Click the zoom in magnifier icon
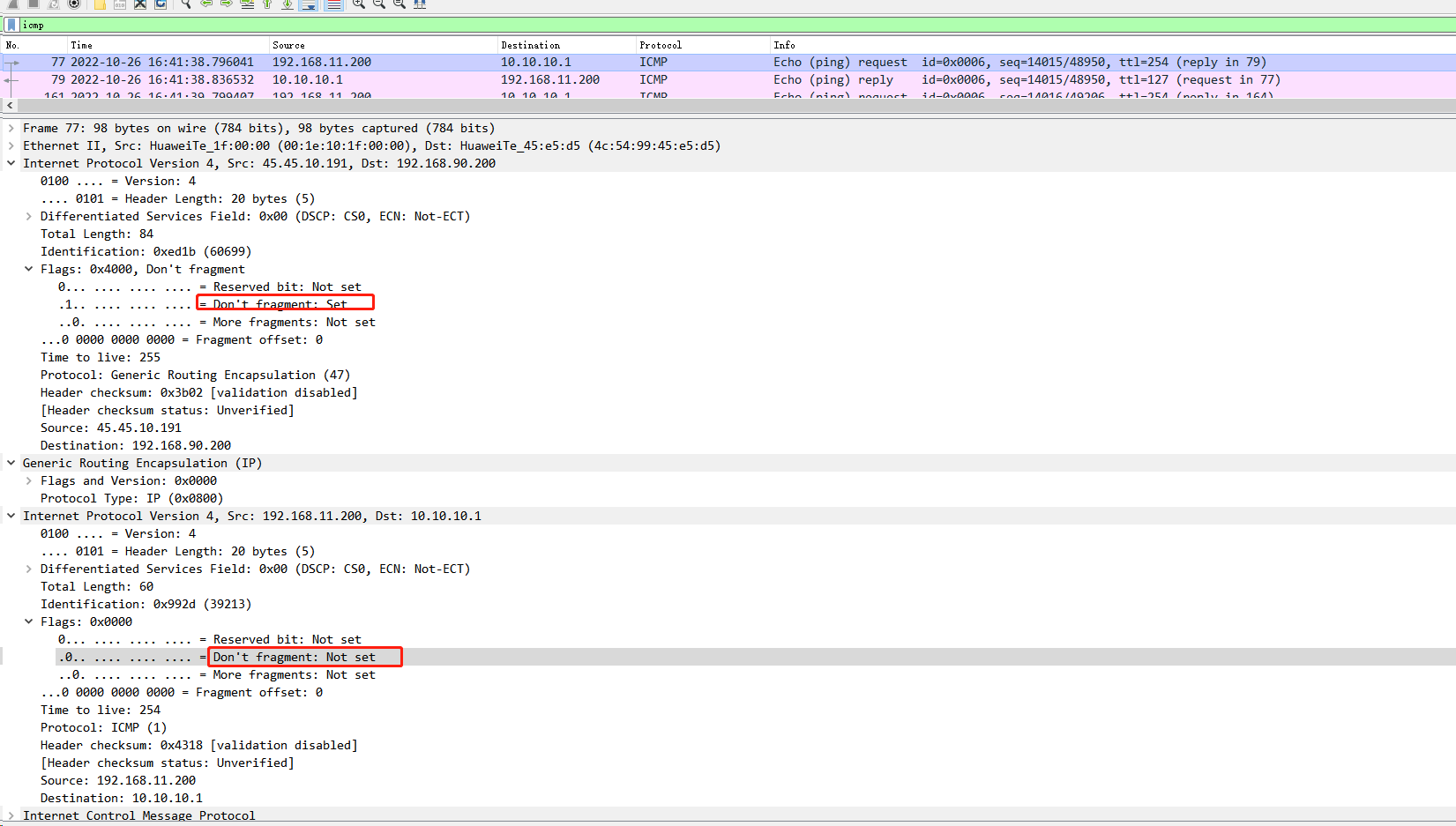Image resolution: width=1456 pixels, height=826 pixels. pos(359,4)
